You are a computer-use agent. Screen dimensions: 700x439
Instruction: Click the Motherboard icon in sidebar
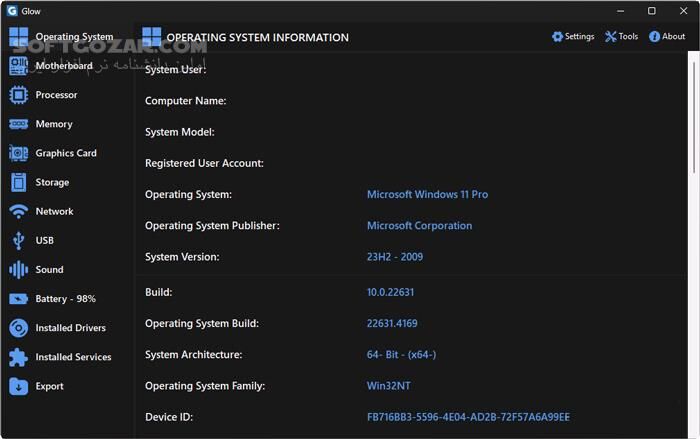[18, 66]
